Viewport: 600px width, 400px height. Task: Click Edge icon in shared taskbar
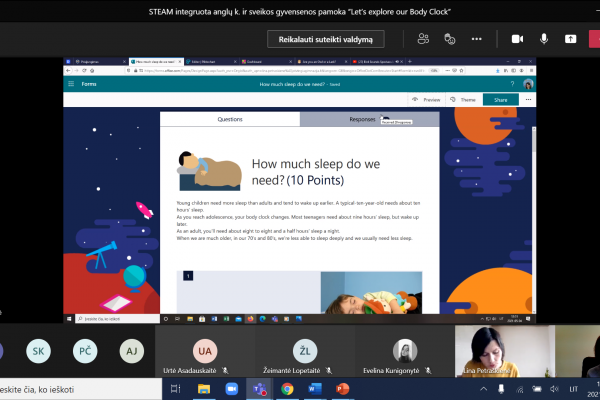[262, 318]
